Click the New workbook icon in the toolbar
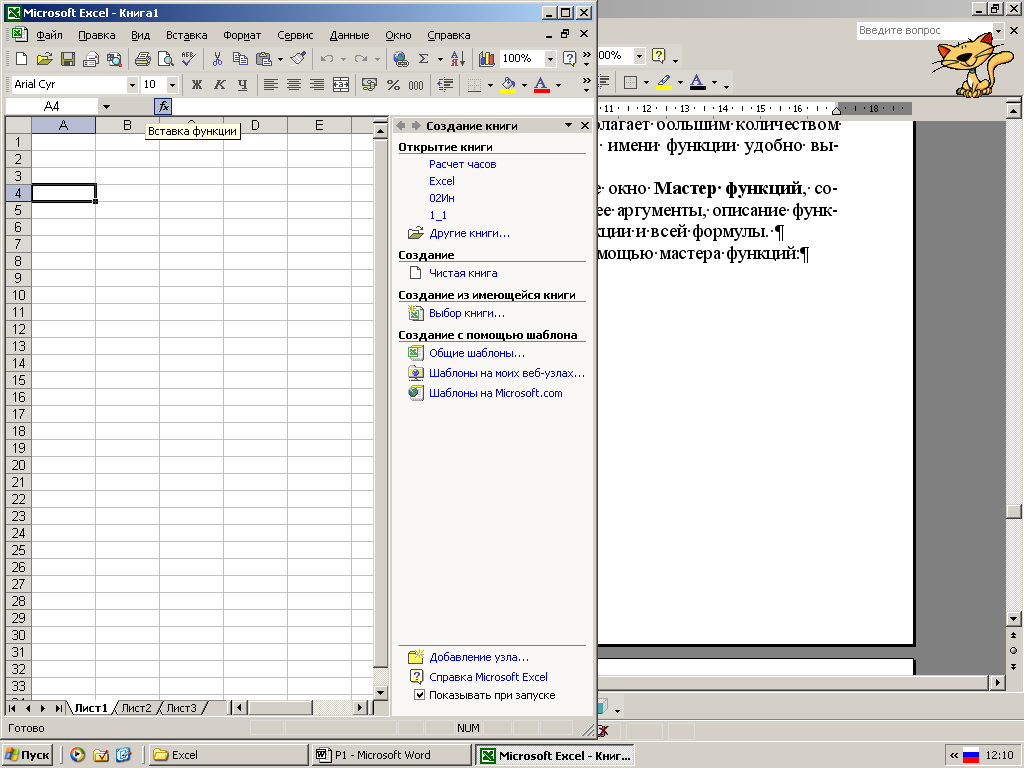 21,59
